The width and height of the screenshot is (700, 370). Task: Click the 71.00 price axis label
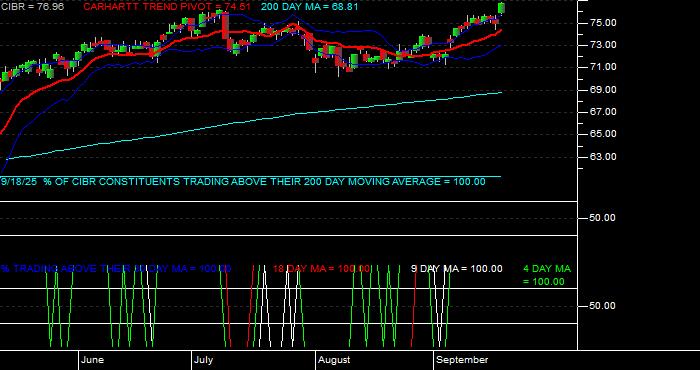[604, 67]
